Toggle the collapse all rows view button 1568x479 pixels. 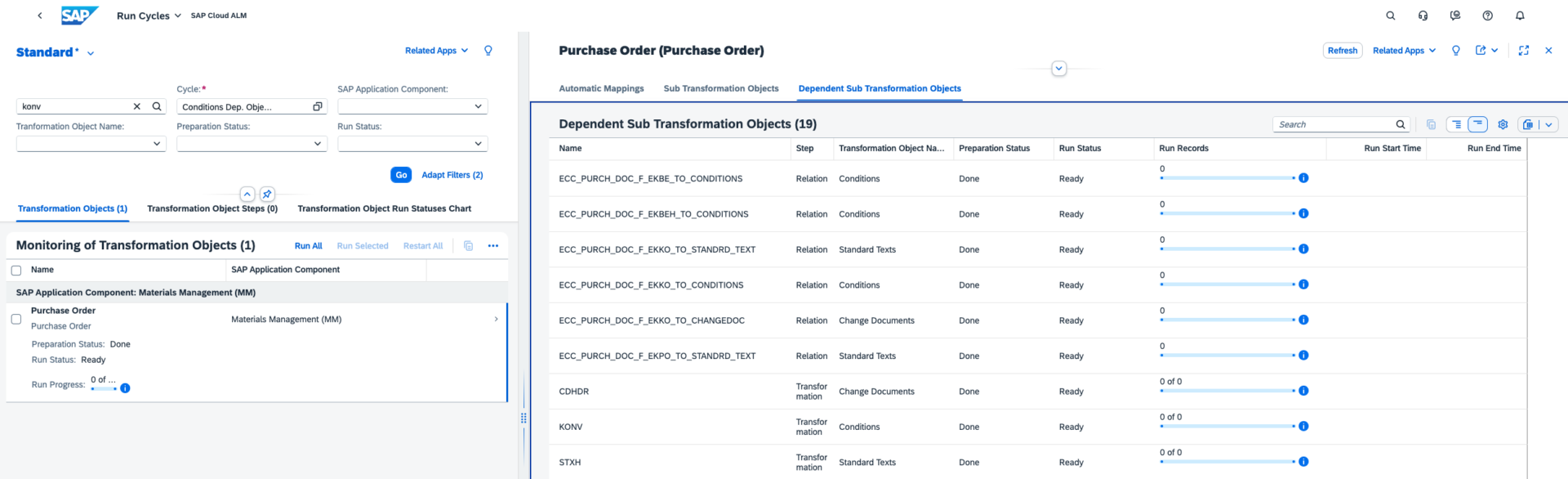pos(1477,124)
